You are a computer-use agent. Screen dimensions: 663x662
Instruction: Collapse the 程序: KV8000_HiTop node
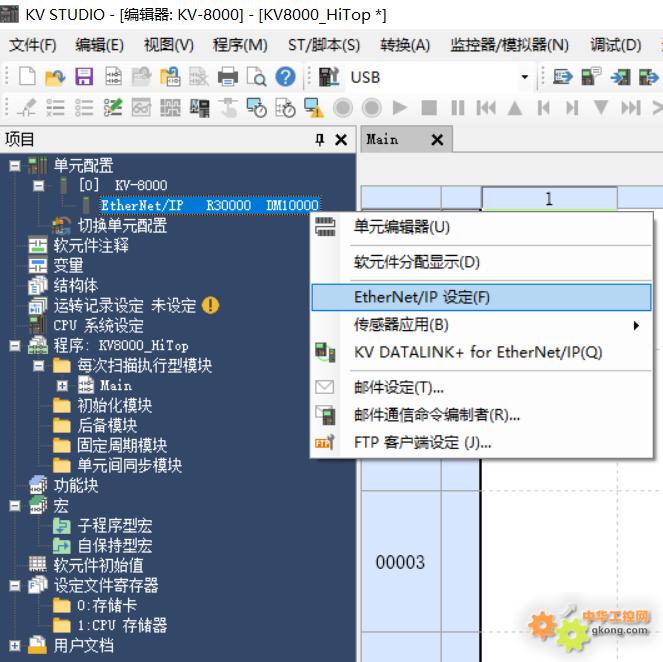[x=15, y=345]
